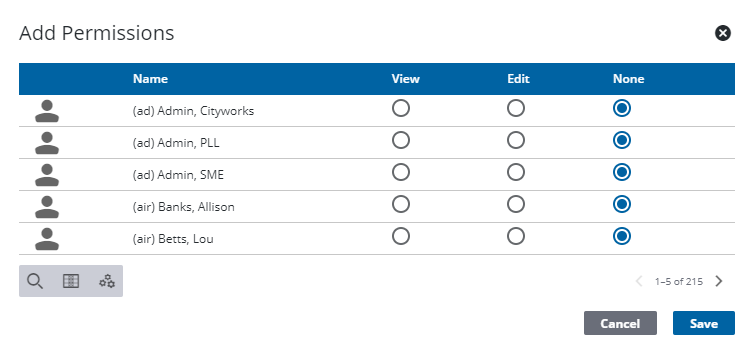The width and height of the screenshot is (754, 360).
Task: Select View for Admin, Cityworks
Action: click(x=401, y=109)
